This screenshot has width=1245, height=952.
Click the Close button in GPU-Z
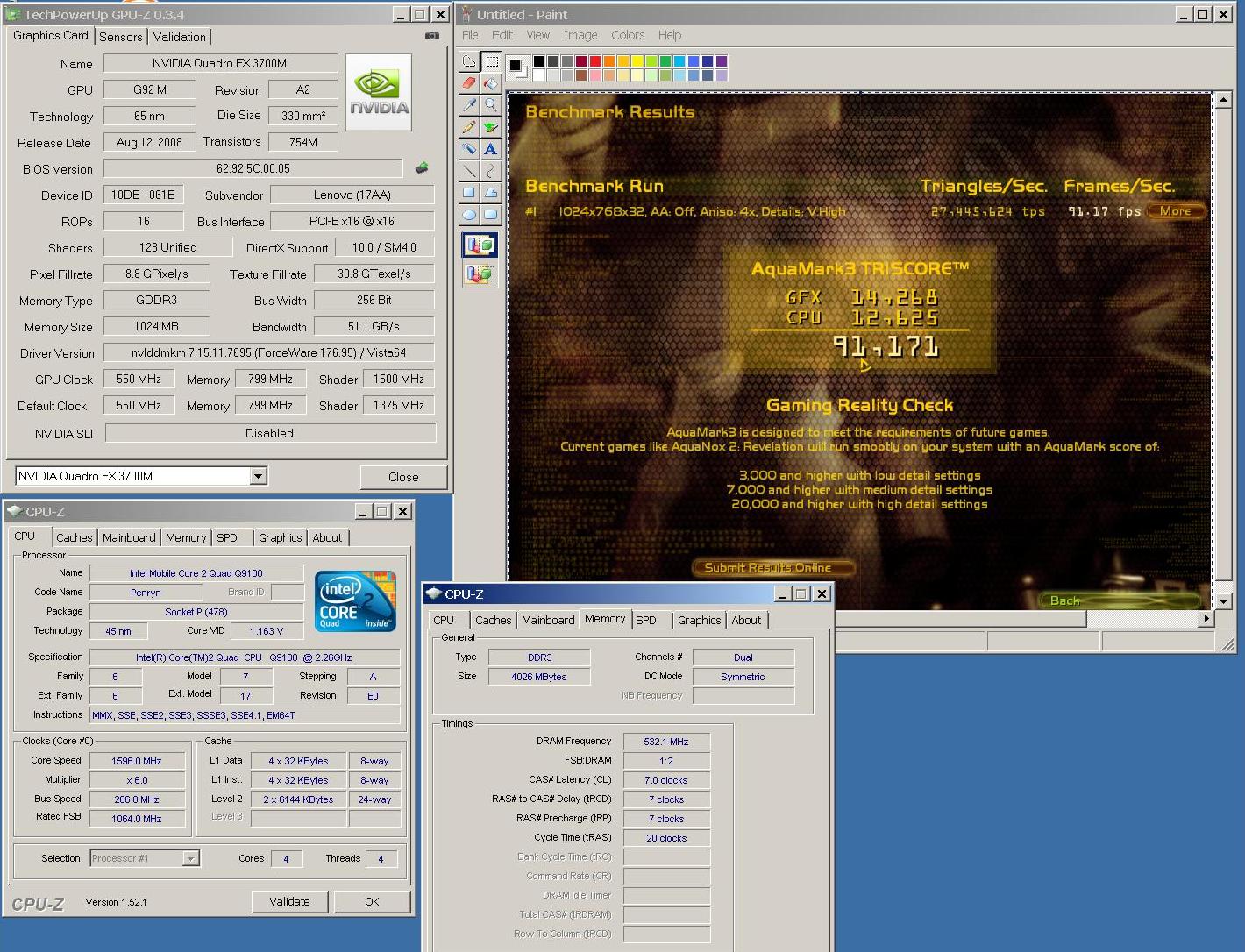click(403, 477)
